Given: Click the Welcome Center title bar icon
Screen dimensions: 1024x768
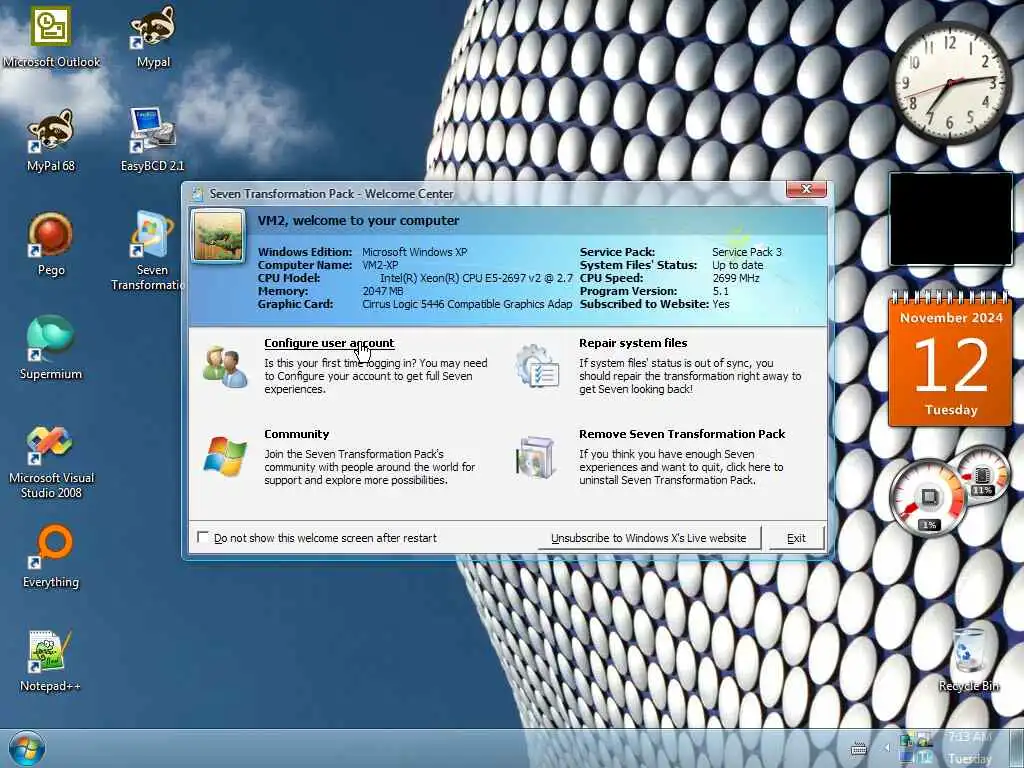Looking at the screenshot, I should (x=197, y=194).
